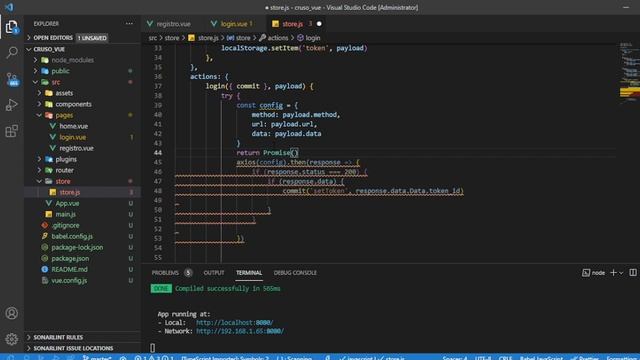Click the src breadcrumb segment
Viewport: 640px width, 360px height.
pos(152,38)
